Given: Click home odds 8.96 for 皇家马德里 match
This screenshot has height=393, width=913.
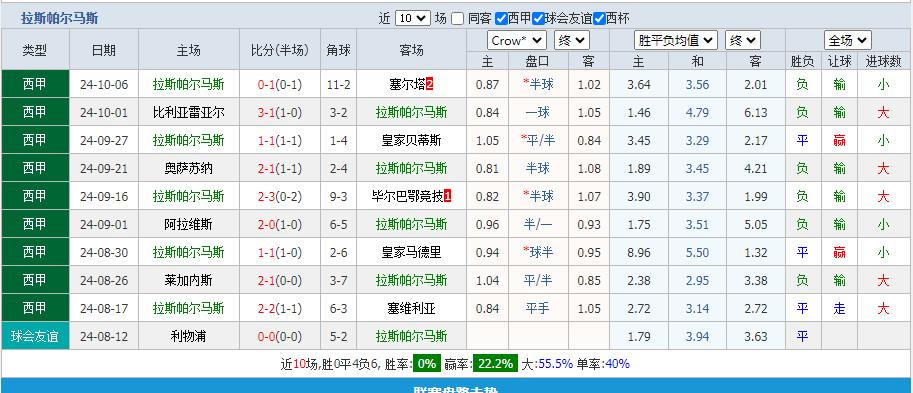Looking at the screenshot, I should [x=639, y=252].
